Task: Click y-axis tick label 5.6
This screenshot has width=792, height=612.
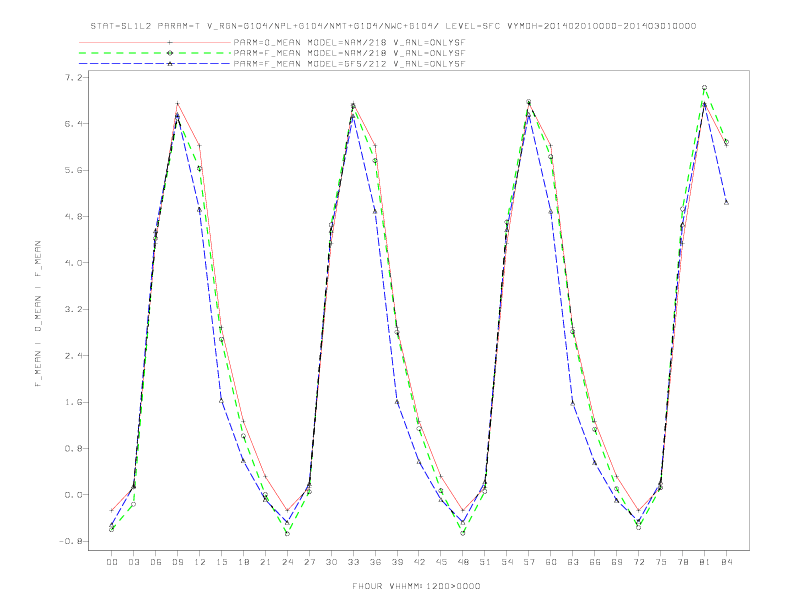Action: coord(73,170)
